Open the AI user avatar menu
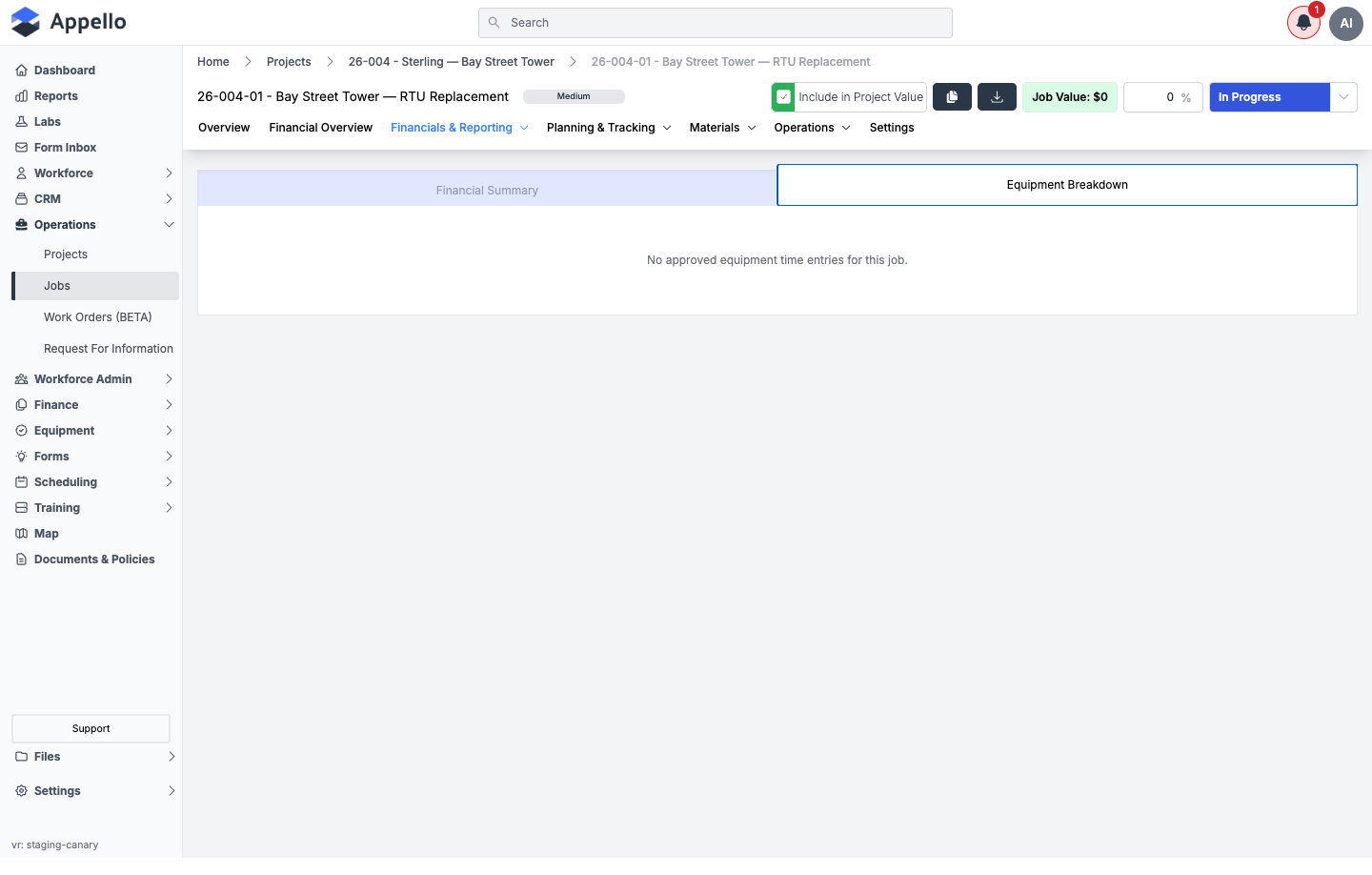This screenshot has height=875, width=1372. (x=1346, y=23)
